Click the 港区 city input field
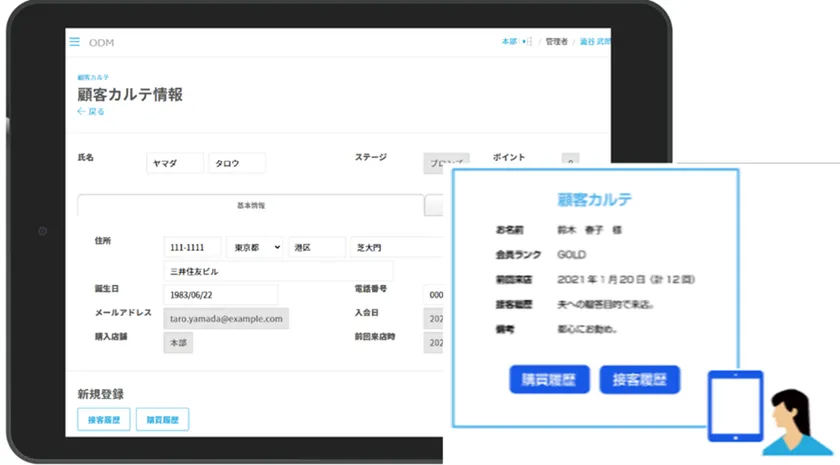The width and height of the screenshot is (840, 465). coord(316,247)
